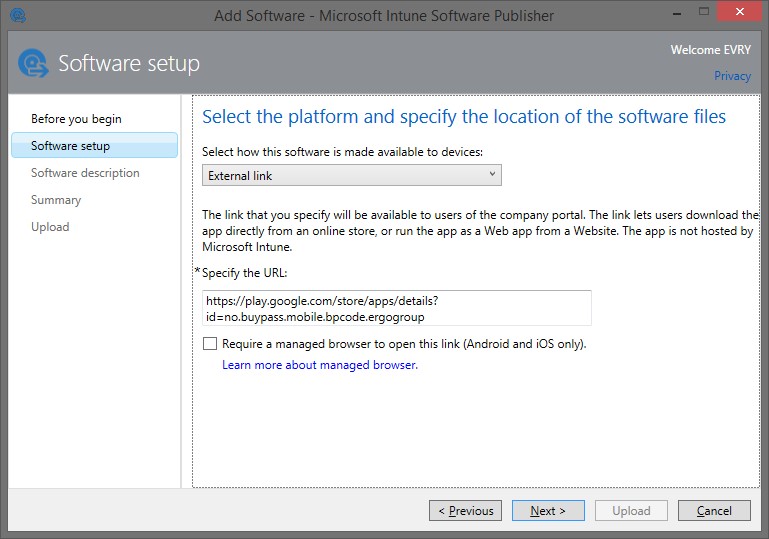Open Learn more about managed browser link
This screenshot has height=539, width=769.
point(320,365)
